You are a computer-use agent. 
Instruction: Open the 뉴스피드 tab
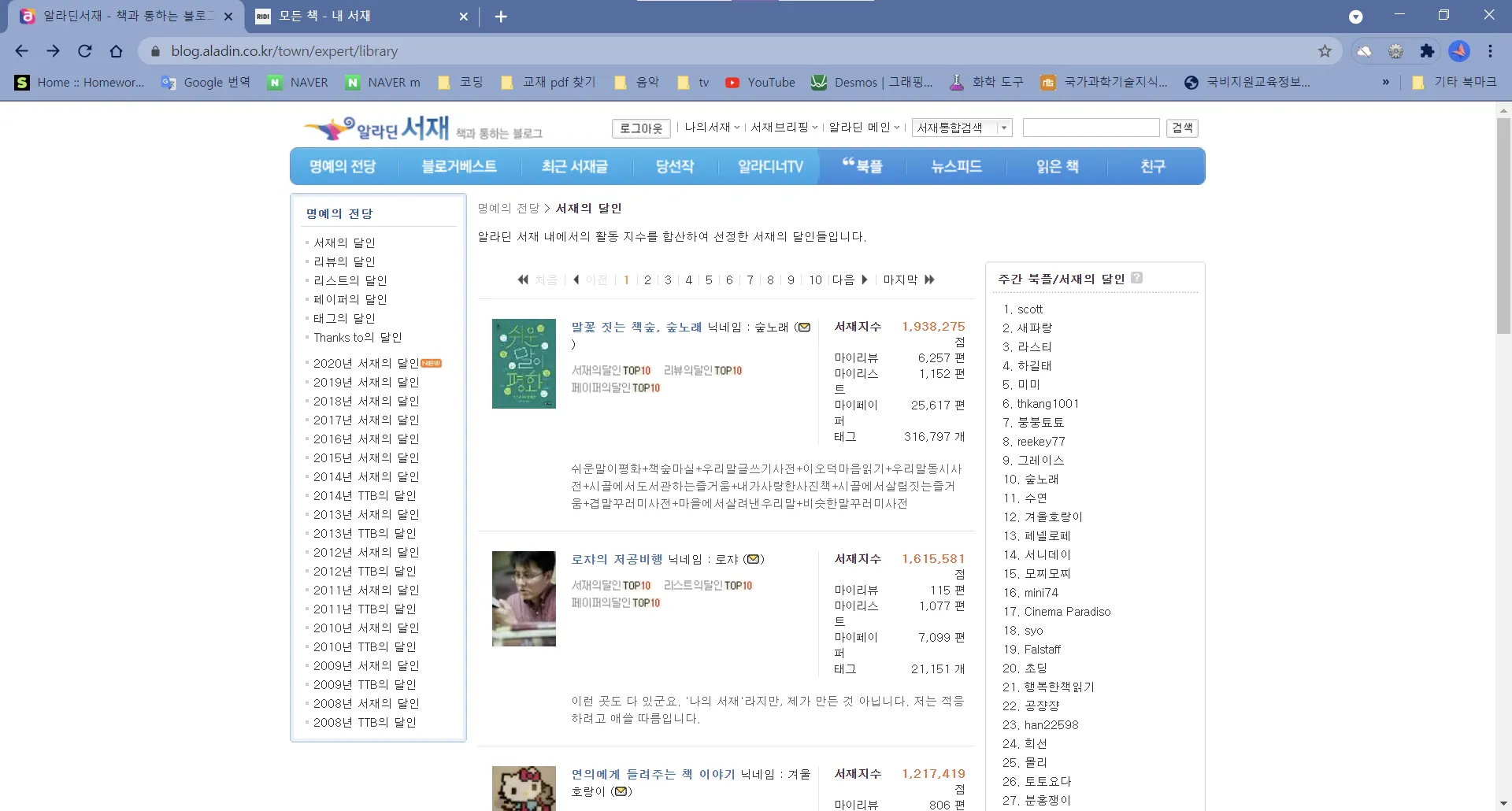957,167
